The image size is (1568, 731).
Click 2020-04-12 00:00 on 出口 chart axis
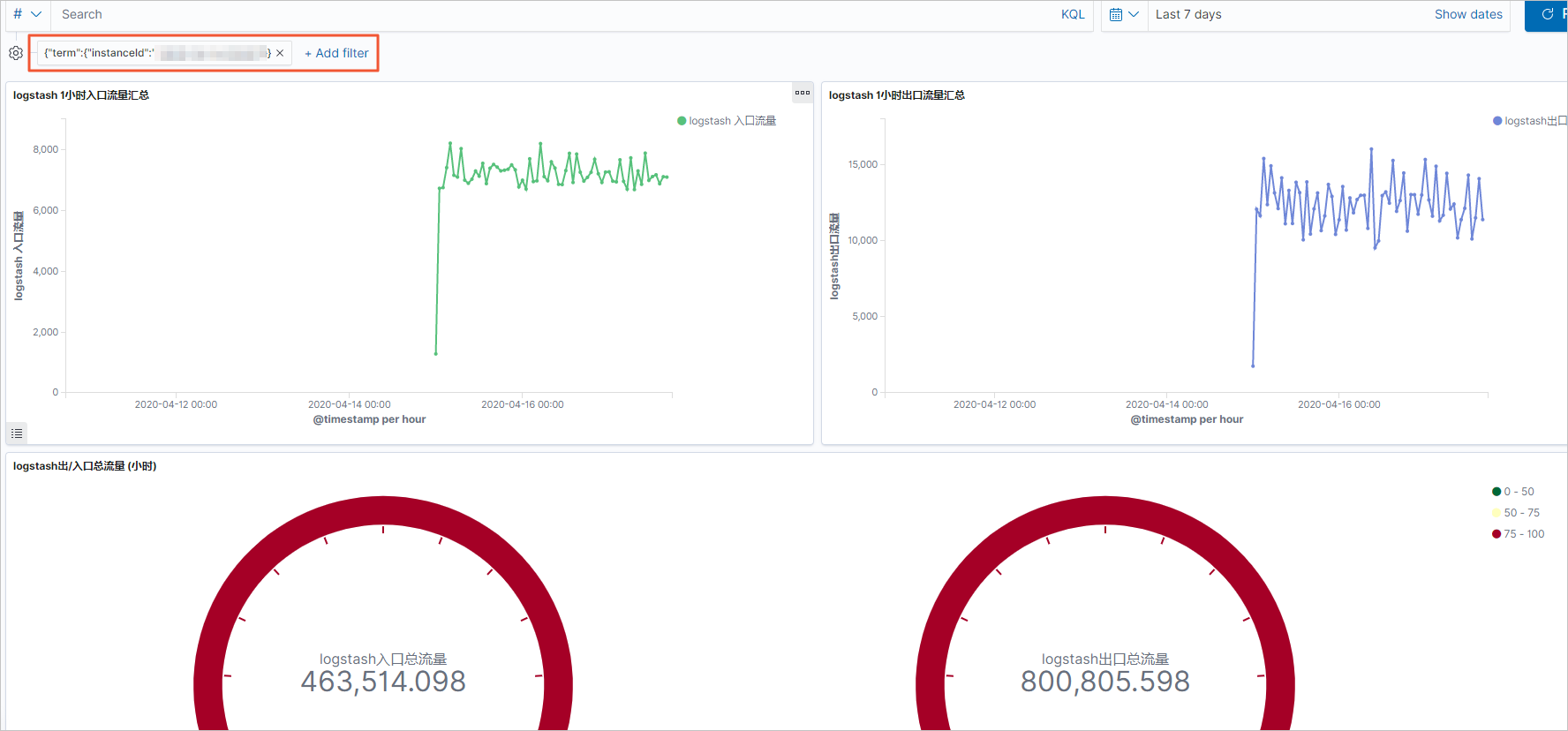click(994, 404)
